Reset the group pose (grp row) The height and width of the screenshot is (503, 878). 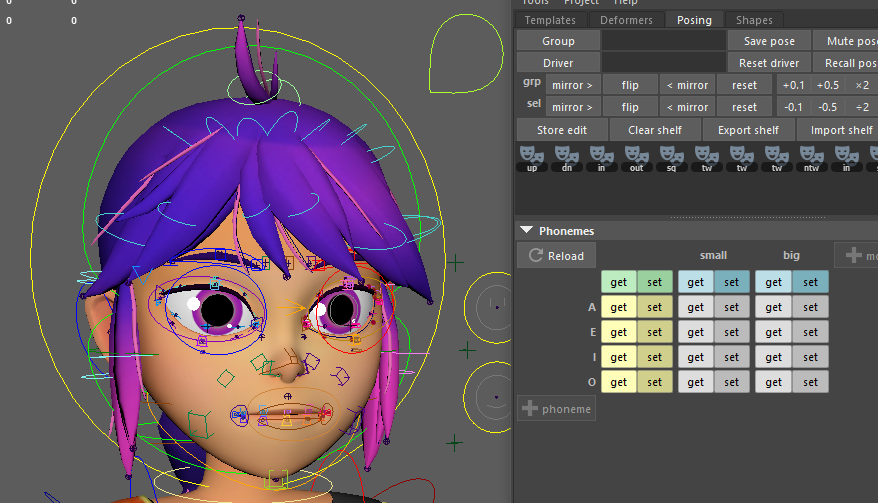(744, 85)
